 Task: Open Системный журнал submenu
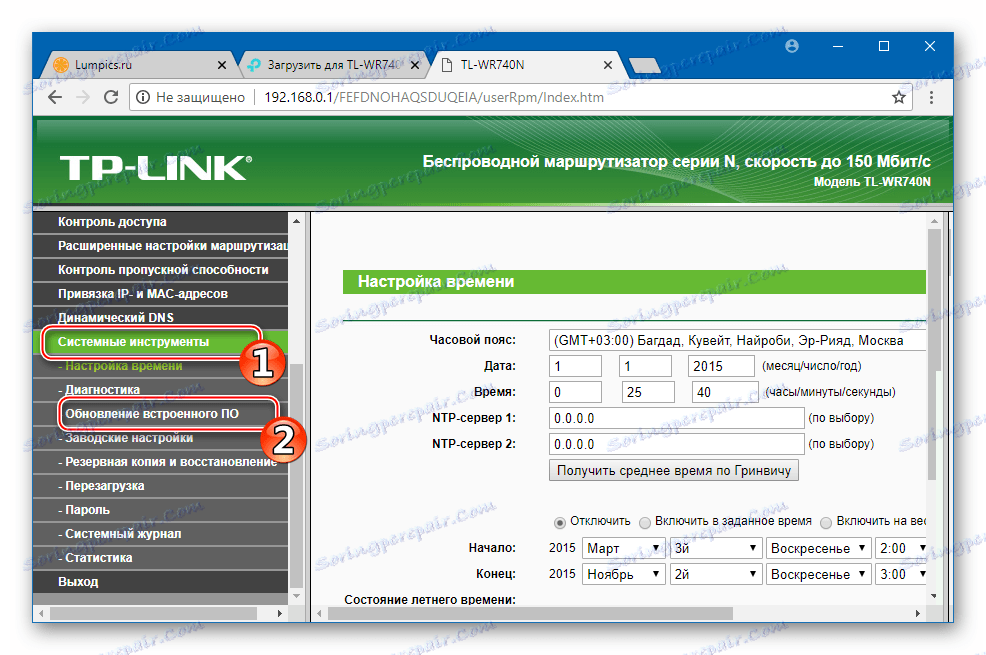160,534
